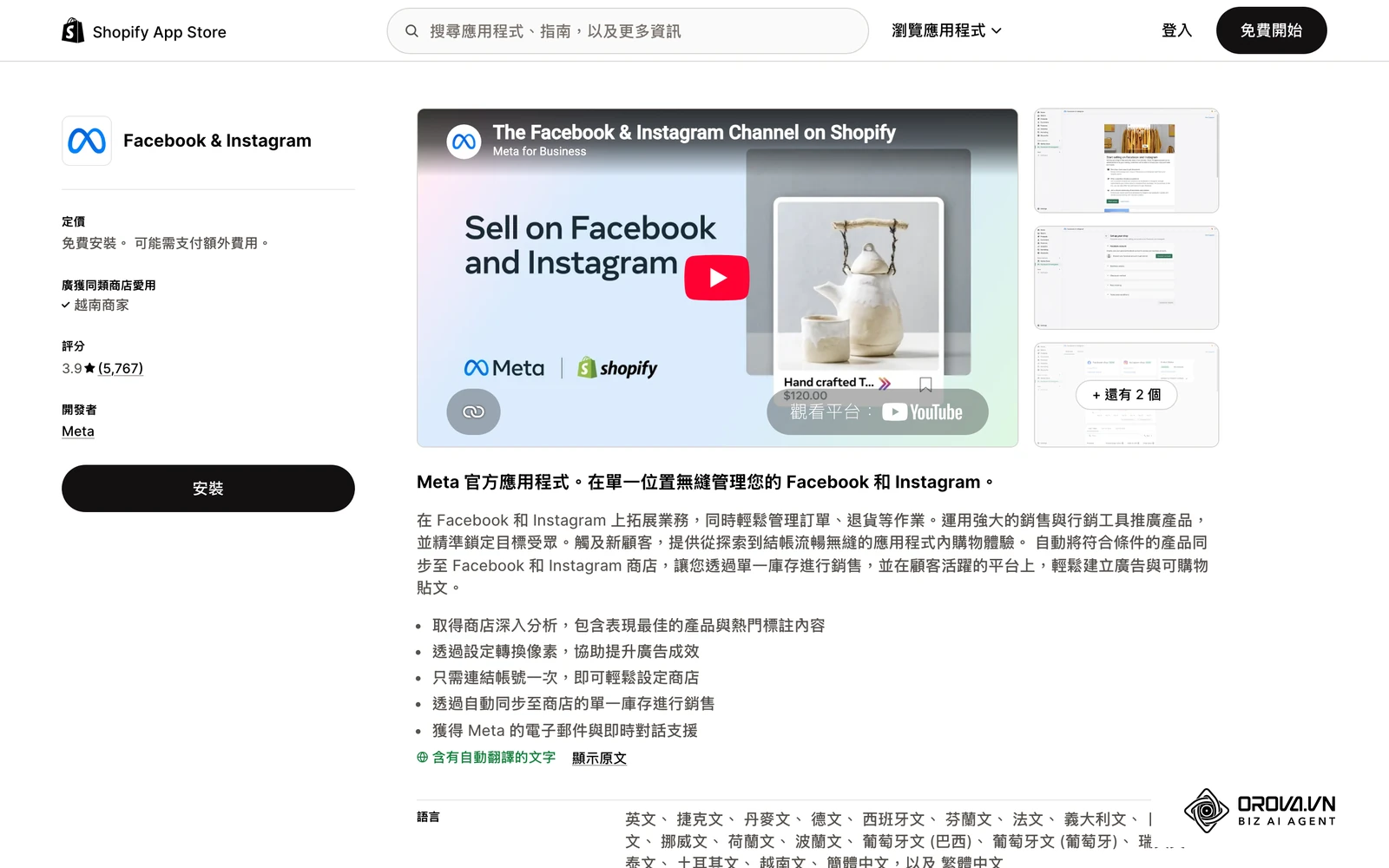The image size is (1389, 868).
Task: Open the first screenshot thumbnail
Action: (1126, 161)
